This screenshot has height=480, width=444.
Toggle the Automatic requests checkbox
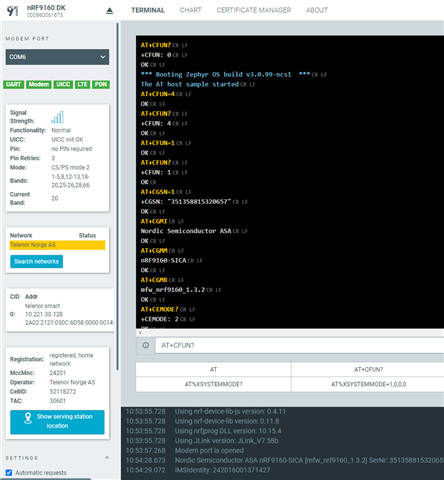pos(9,473)
